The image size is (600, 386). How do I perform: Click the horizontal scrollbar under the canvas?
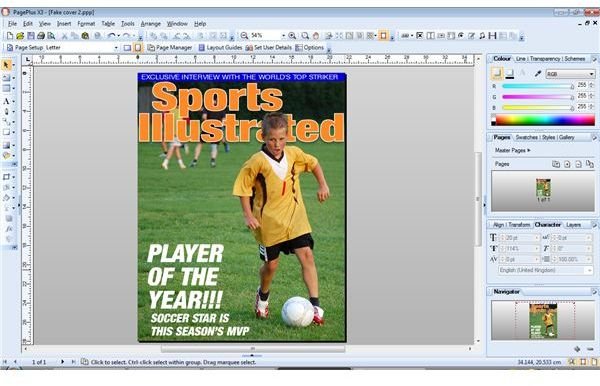click(253, 349)
